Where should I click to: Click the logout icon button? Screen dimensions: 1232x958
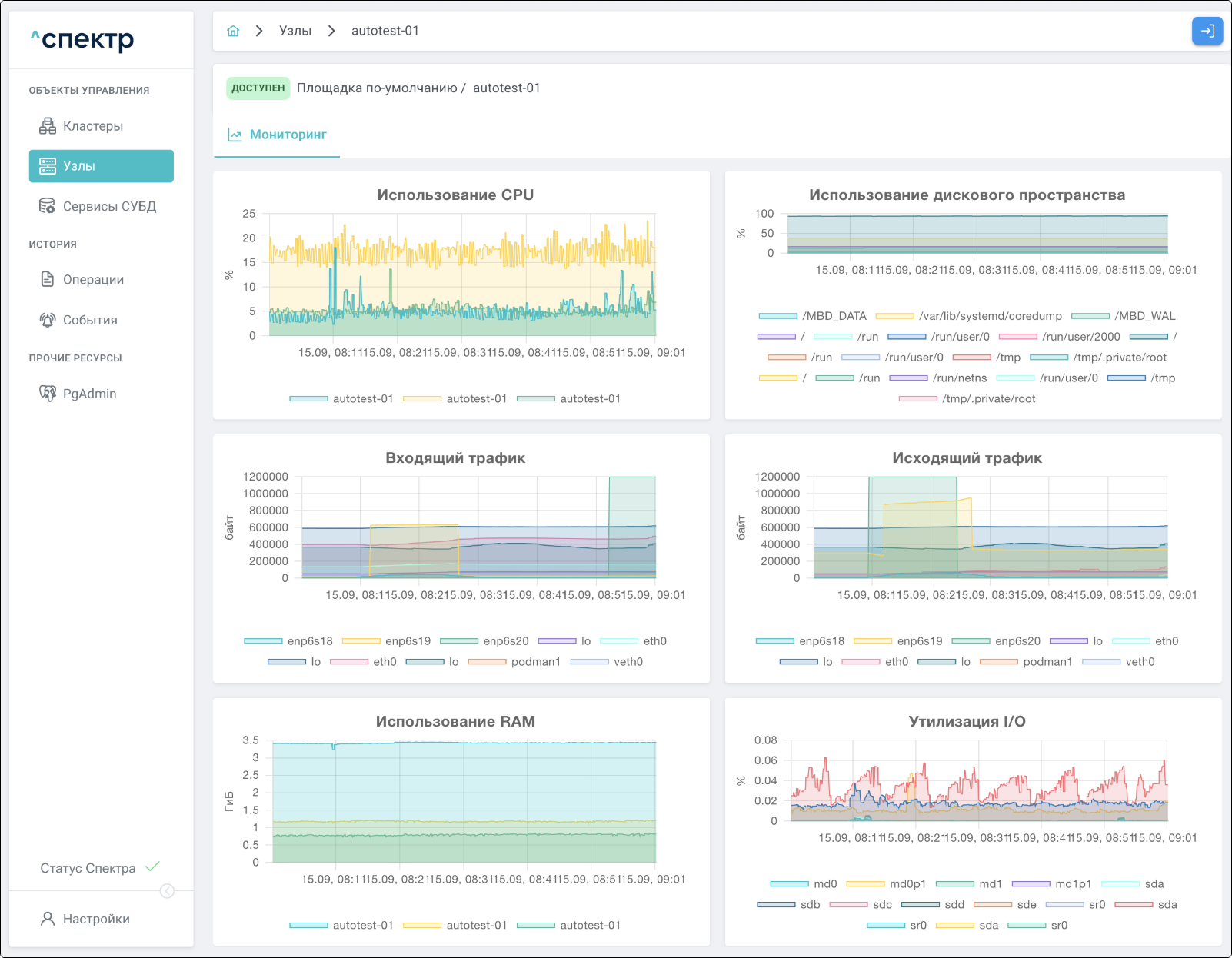pos(1207,31)
